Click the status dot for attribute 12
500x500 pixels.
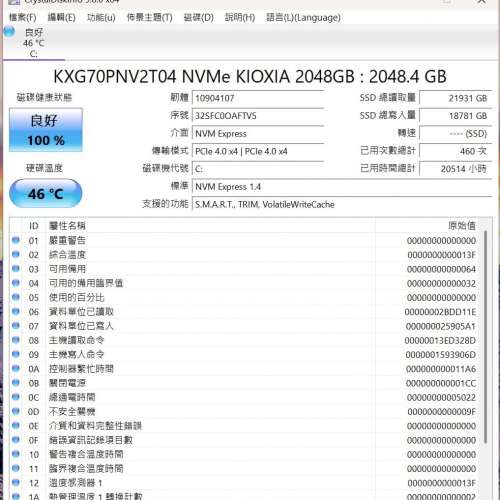tap(16, 483)
